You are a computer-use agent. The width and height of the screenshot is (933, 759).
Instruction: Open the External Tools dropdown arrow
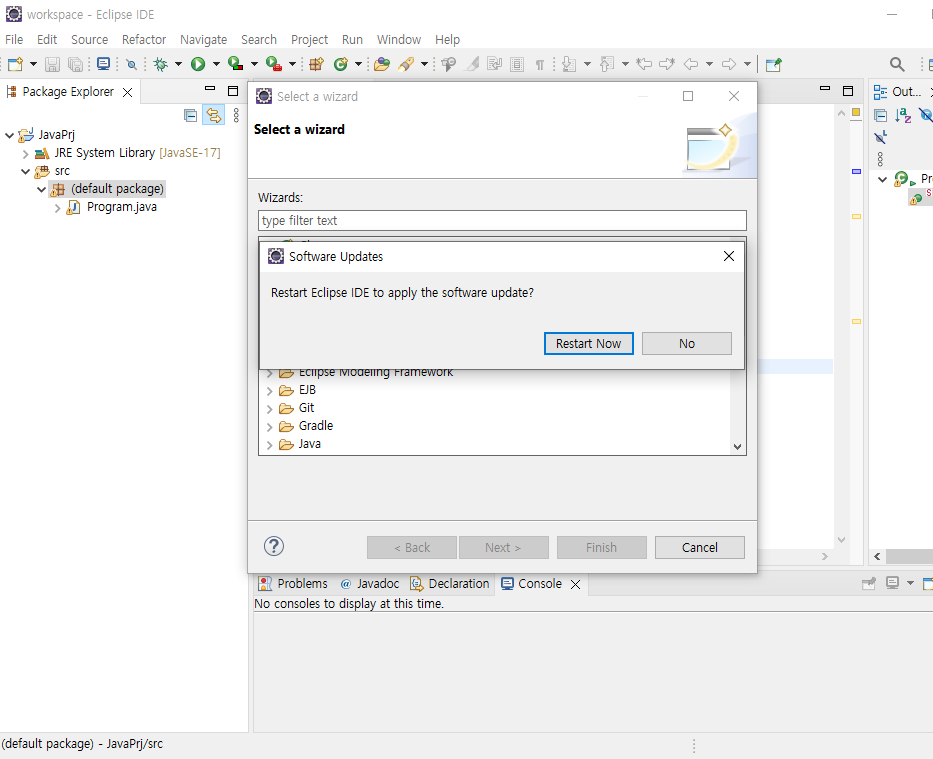click(292, 64)
